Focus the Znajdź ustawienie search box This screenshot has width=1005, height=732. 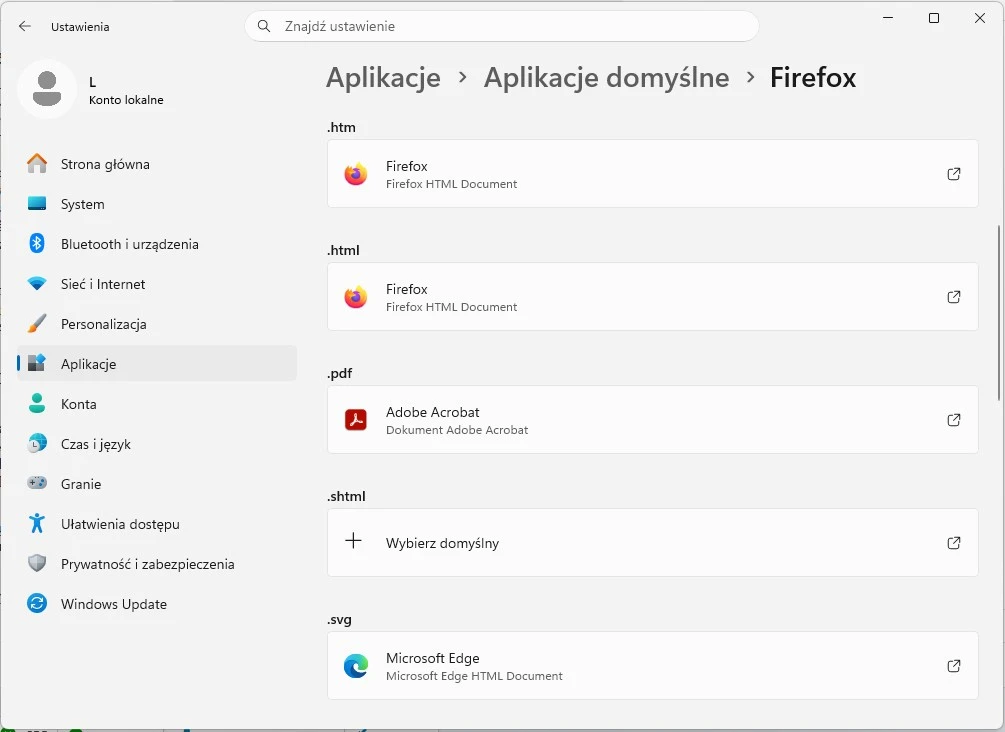point(502,26)
